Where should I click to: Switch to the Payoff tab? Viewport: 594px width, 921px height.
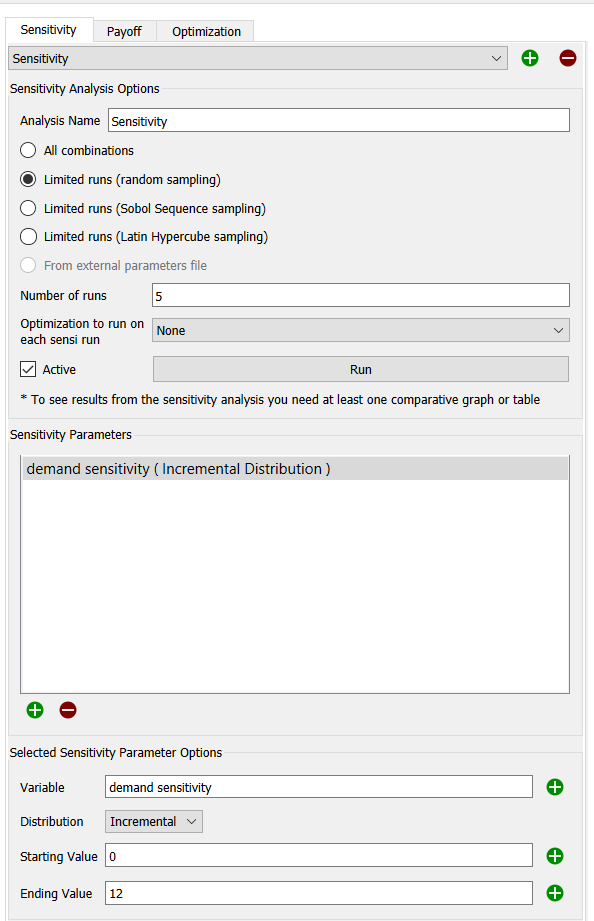pos(124,31)
